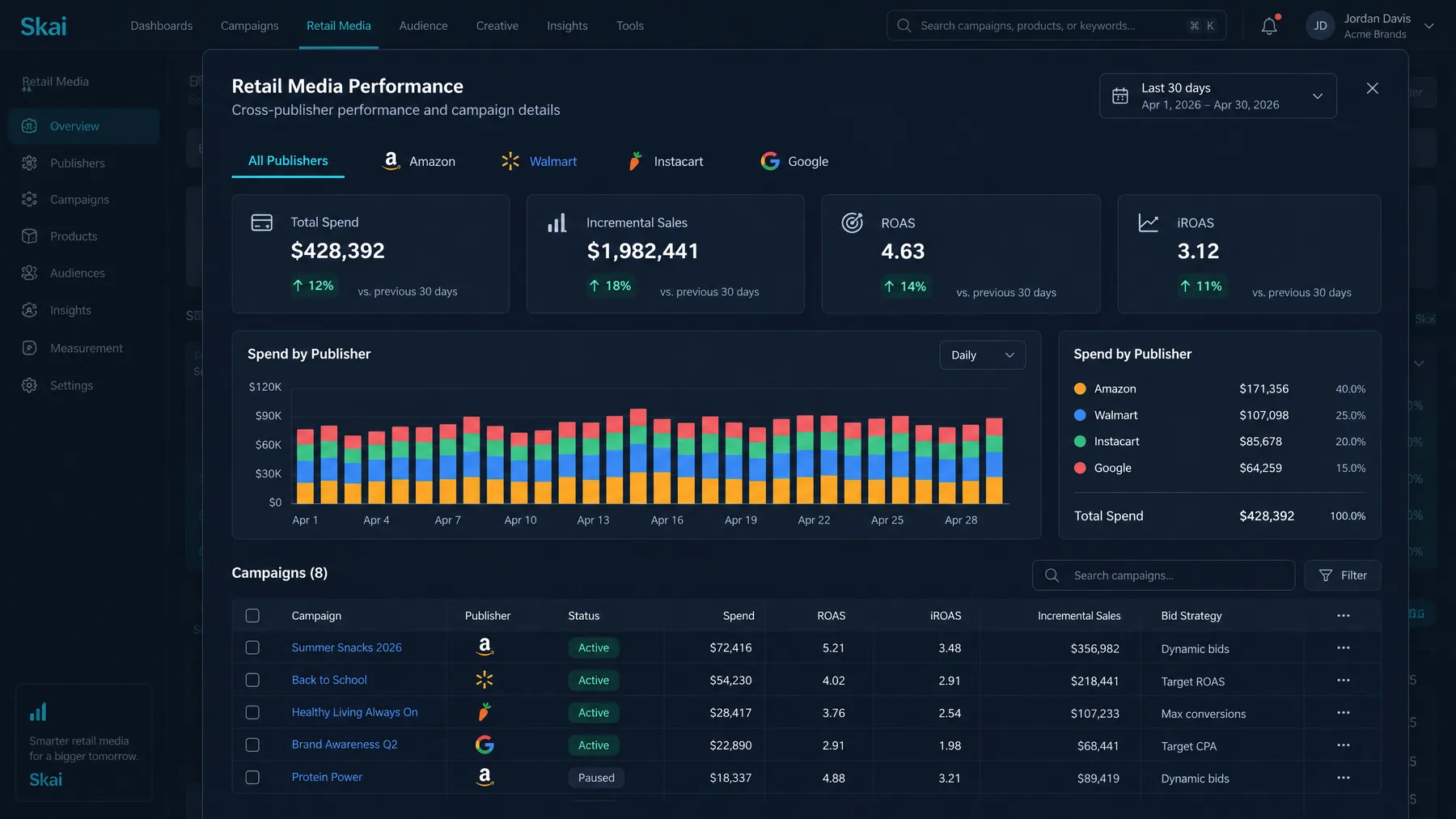Viewport: 1456px width, 819px height.
Task: Open the Tools top menu
Action: click(630, 26)
